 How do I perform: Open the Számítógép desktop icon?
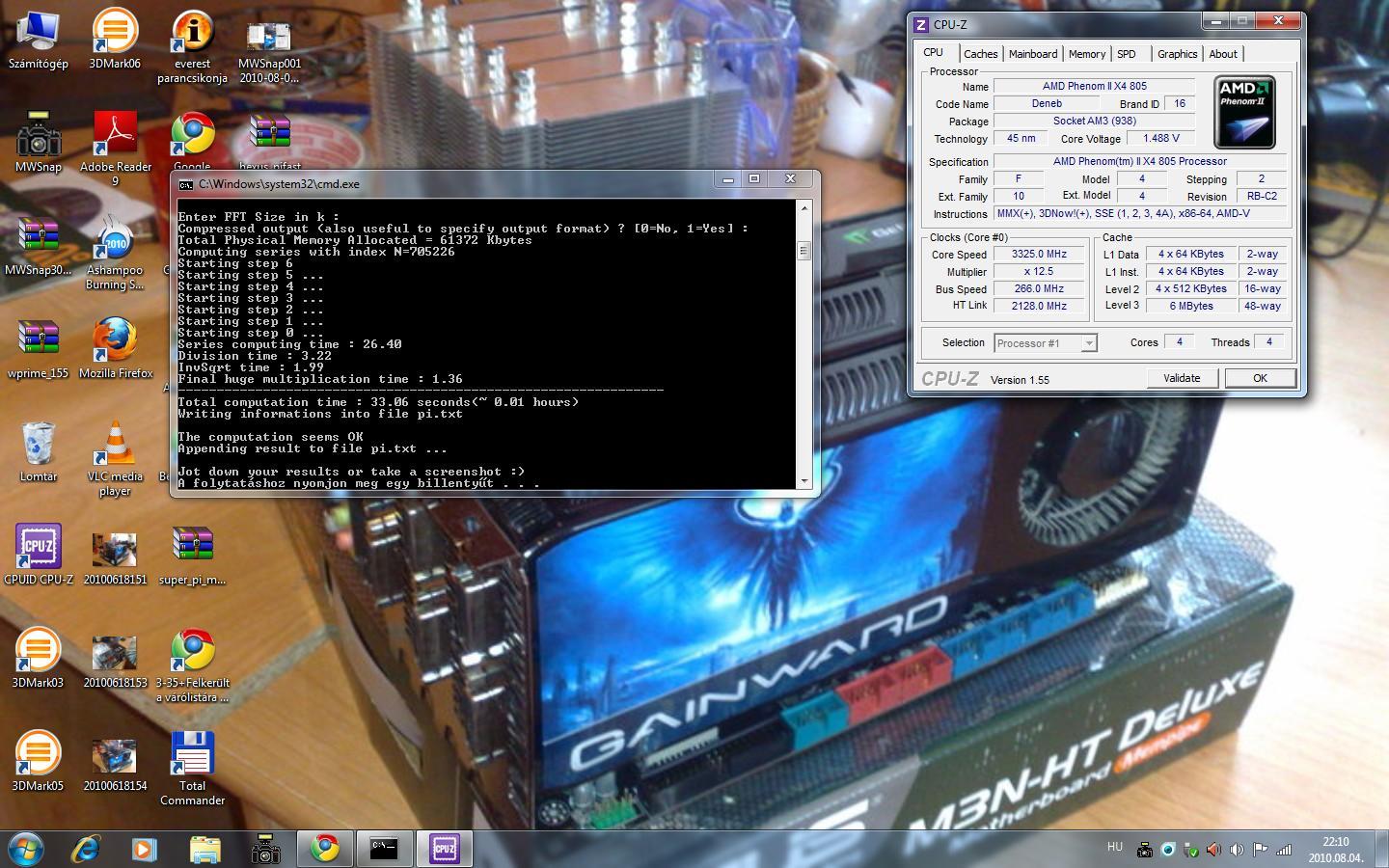click(x=38, y=40)
